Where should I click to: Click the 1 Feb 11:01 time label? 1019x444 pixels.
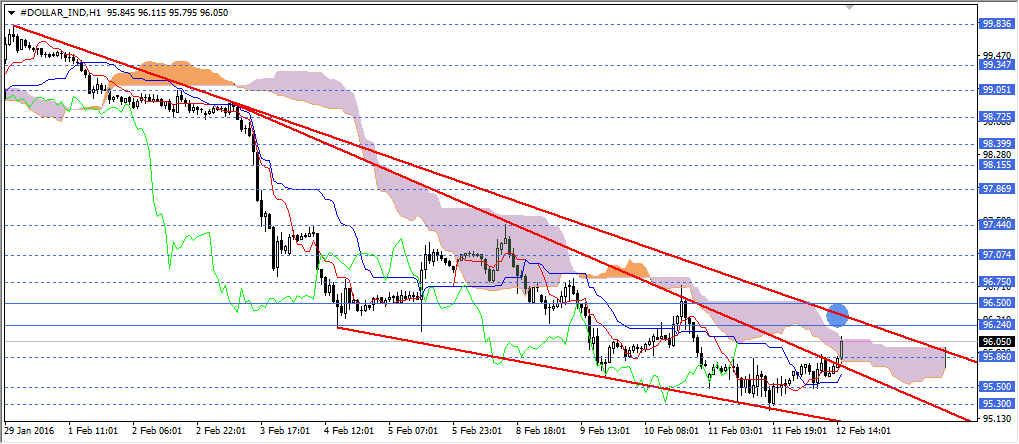[93, 431]
